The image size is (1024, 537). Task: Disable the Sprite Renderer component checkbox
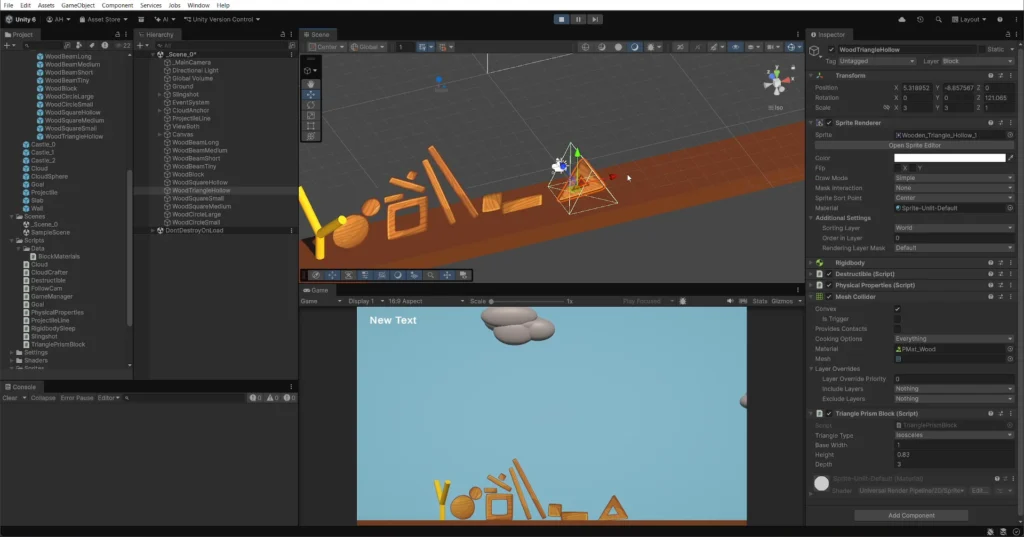(x=829, y=123)
